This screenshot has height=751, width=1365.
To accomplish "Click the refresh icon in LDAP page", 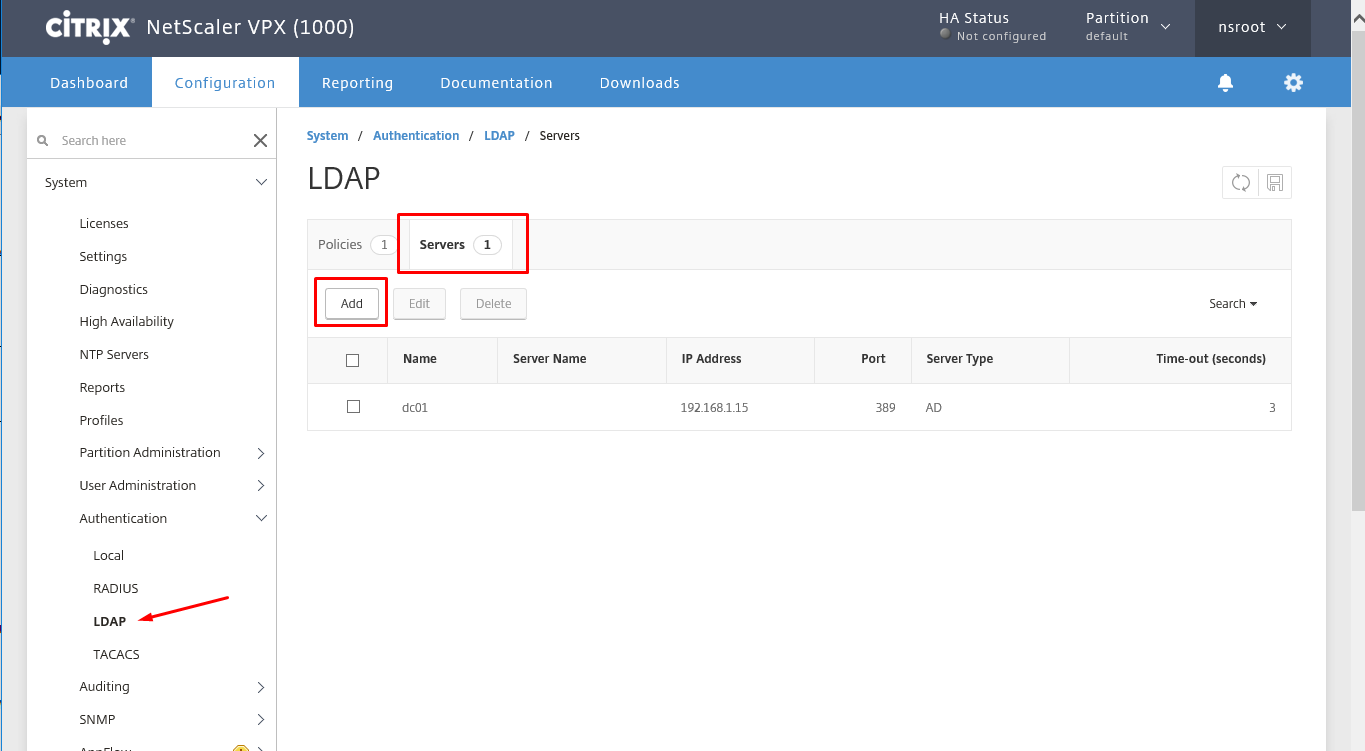I will click(1240, 182).
